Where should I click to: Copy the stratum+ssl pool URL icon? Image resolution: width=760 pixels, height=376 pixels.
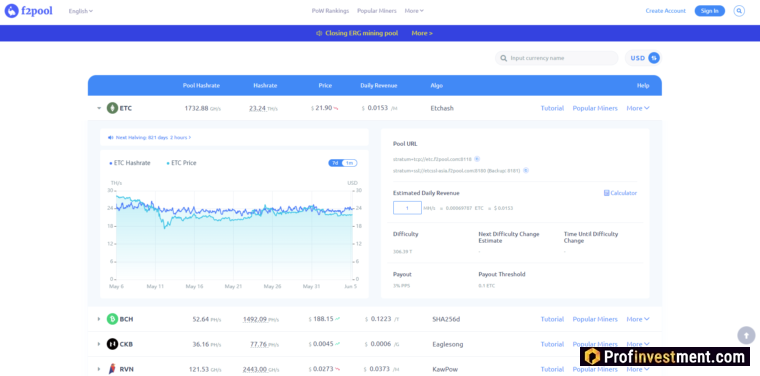click(x=526, y=171)
